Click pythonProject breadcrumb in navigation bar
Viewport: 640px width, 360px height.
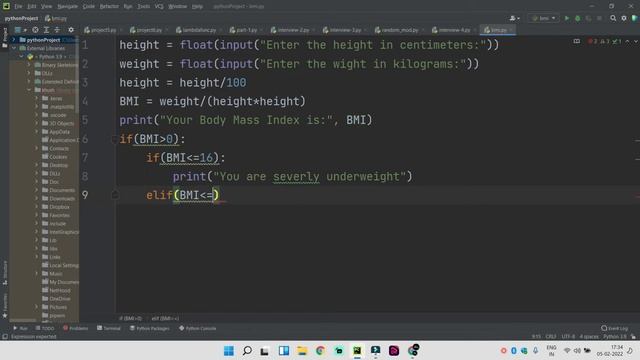click(21, 18)
